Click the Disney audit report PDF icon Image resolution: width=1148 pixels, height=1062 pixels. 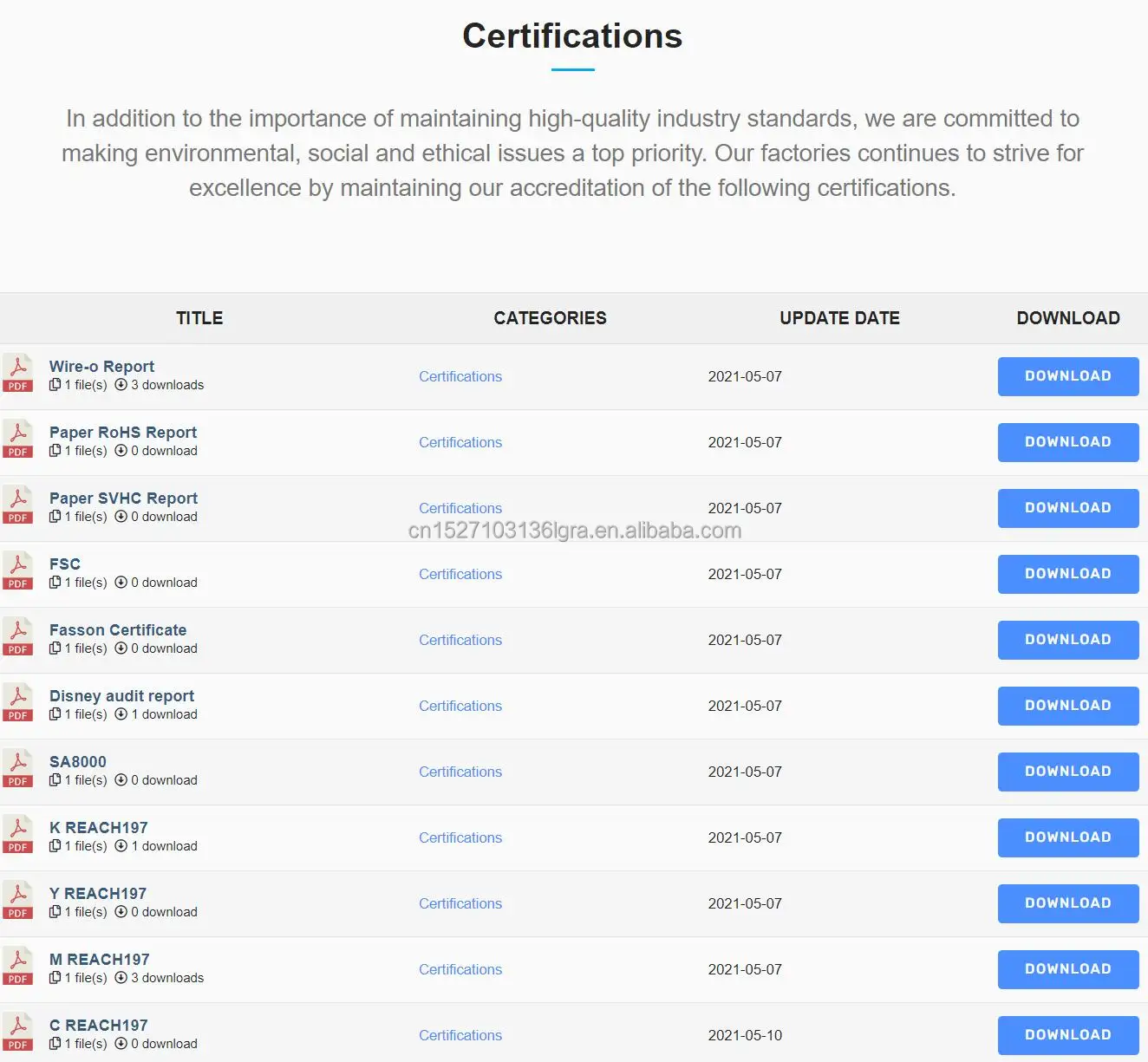click(18, 703)
